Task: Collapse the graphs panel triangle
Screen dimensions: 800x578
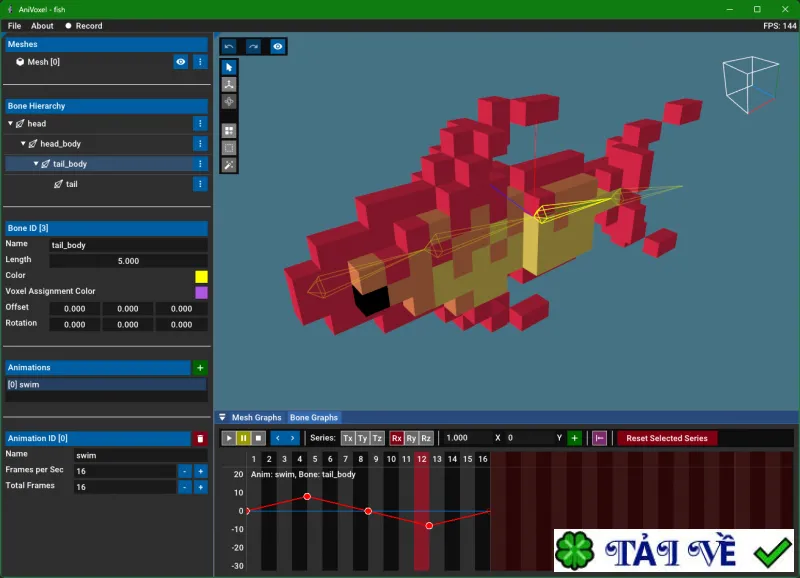Action: pyautogui.click(x=222, y=417)
